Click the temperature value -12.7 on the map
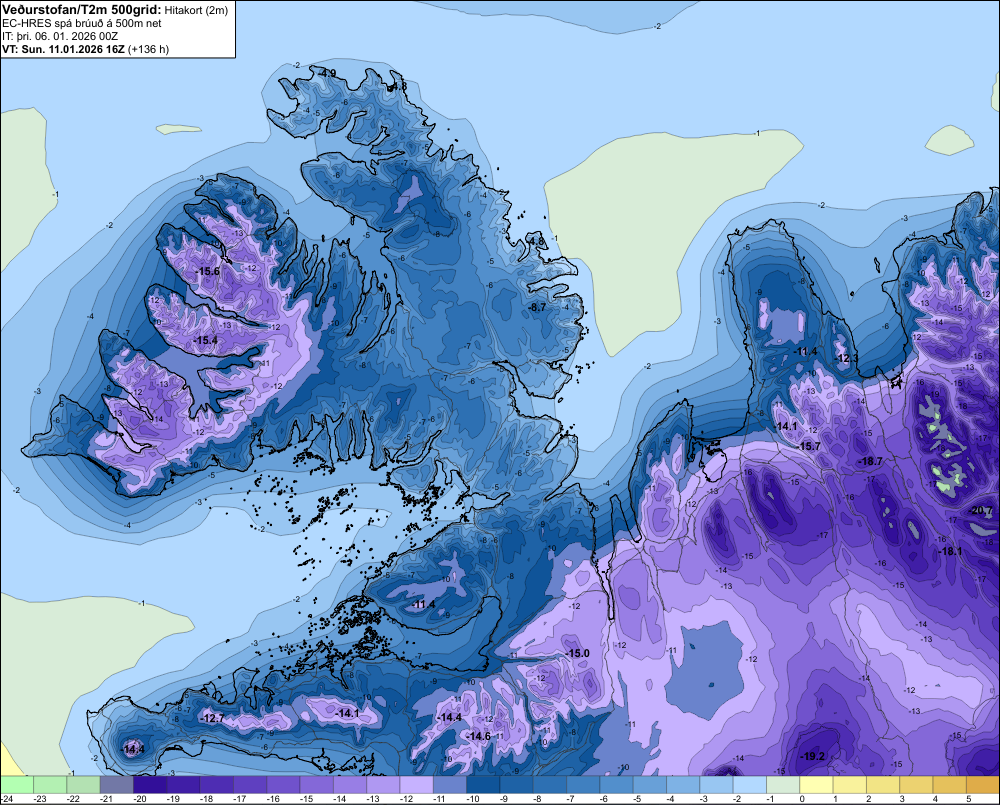 [x=212, y=718]
